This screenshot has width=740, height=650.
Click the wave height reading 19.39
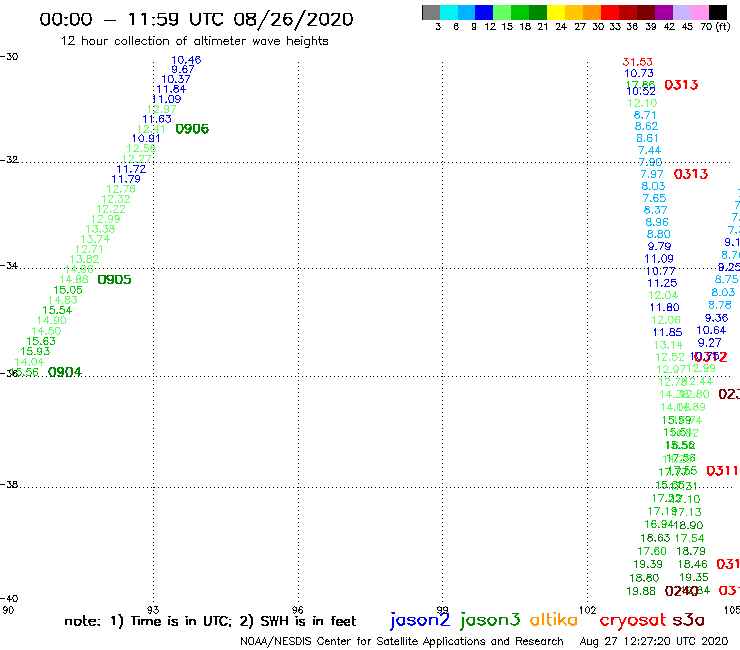pos(648,565)
